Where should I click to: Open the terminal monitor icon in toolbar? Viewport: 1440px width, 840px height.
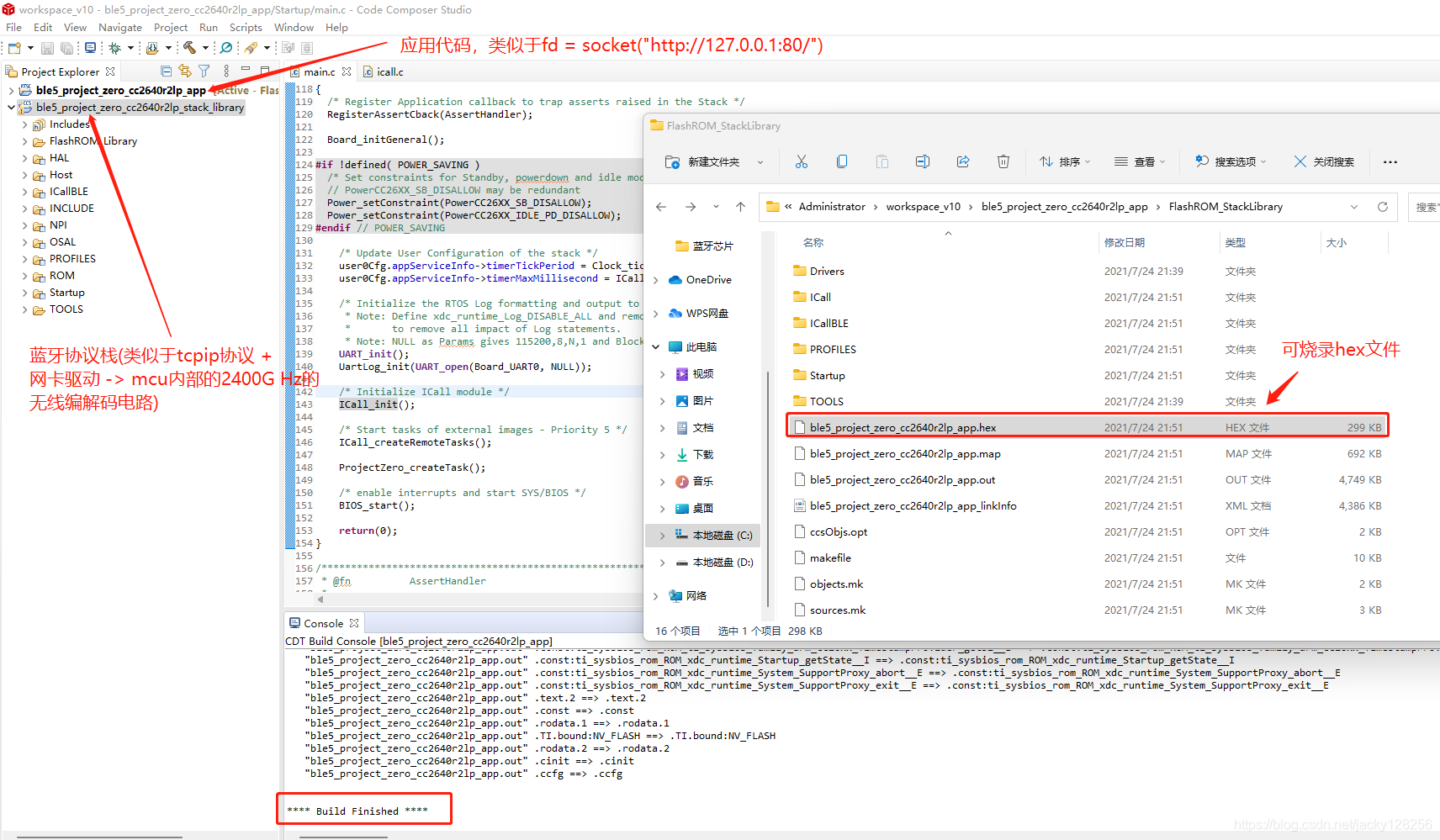click(90, 48)
